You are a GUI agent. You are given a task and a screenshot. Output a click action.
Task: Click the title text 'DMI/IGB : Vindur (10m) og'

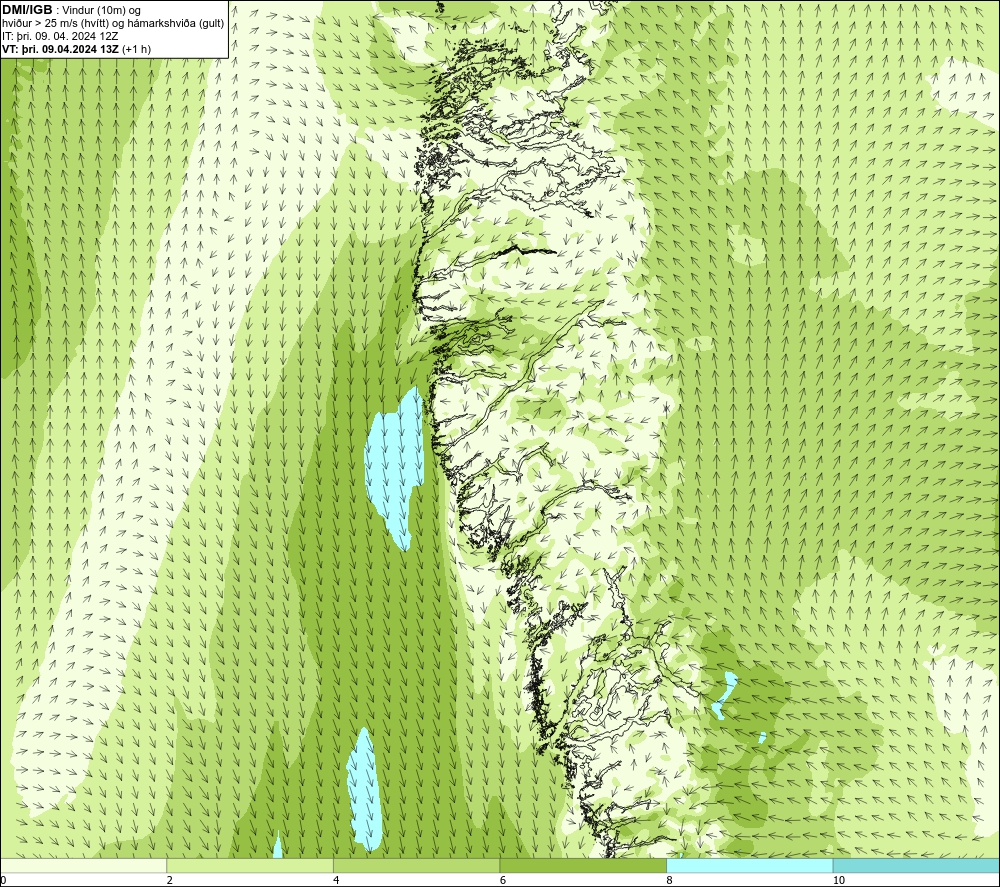[71, 10]
